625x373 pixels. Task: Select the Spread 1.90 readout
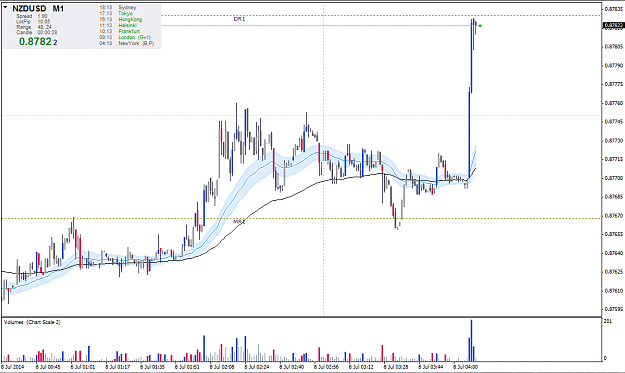[x=32, y=16]
